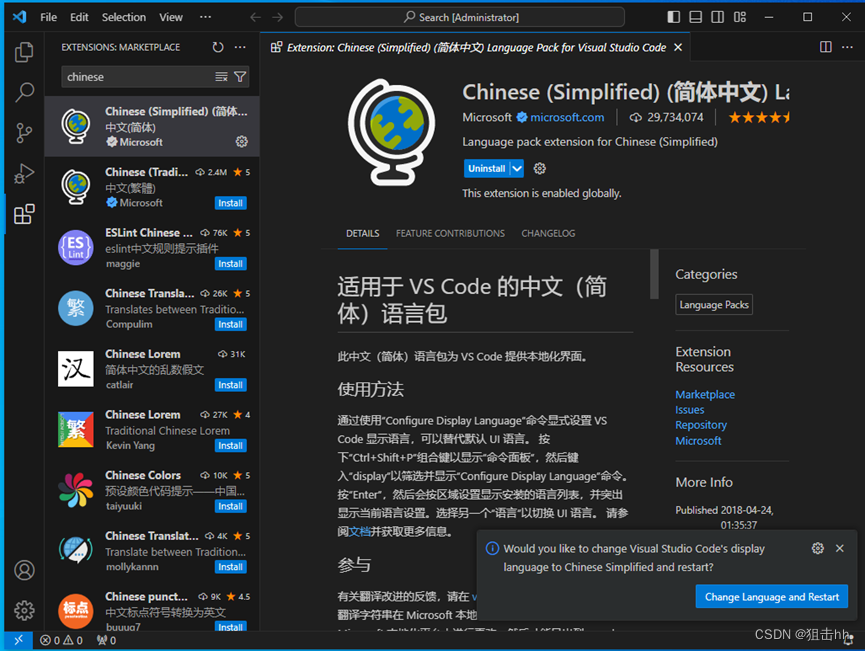Screen dimensions: 865x651
Task: Open Customize Layout icon
Action: coord(740,17)
